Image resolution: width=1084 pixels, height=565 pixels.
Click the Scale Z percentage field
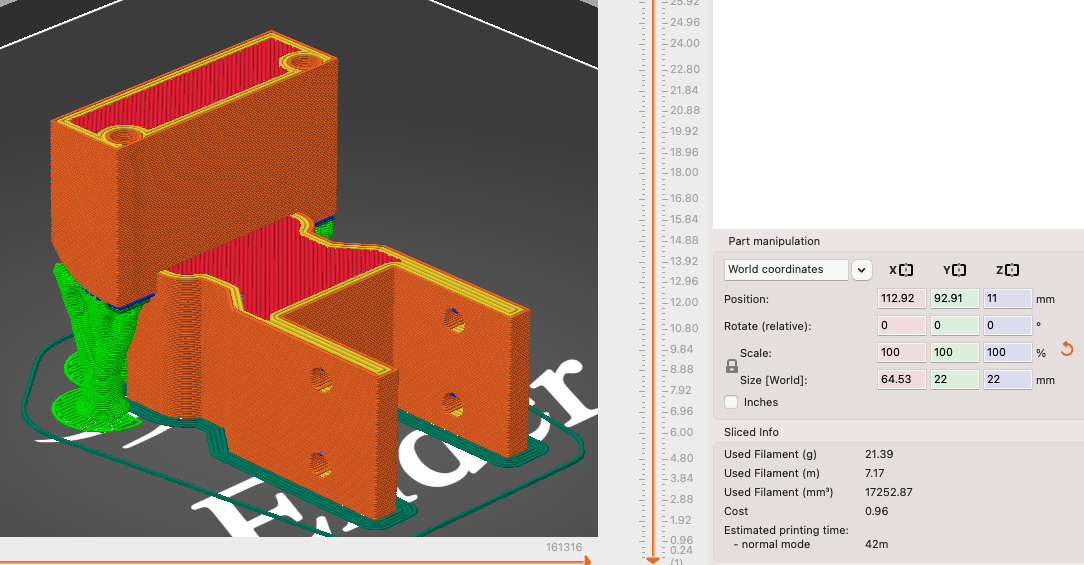coord(1007,352)
